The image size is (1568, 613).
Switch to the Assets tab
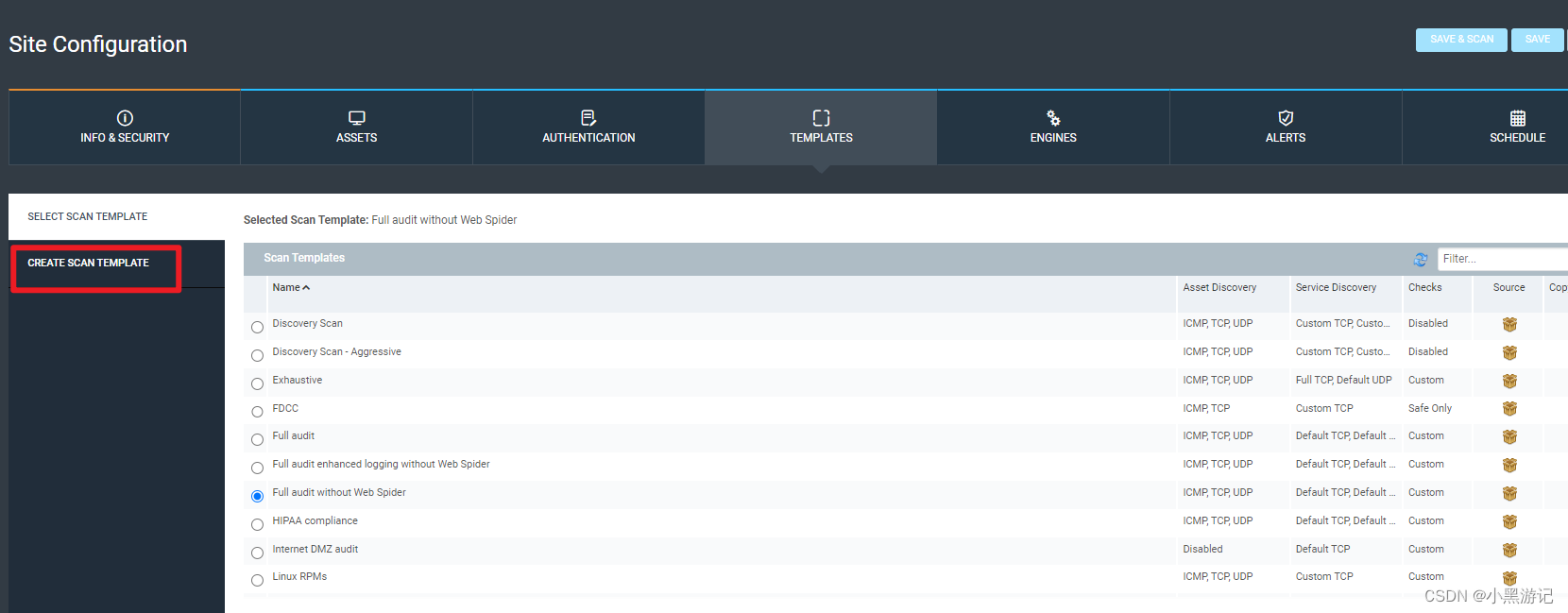coord(357,128)
